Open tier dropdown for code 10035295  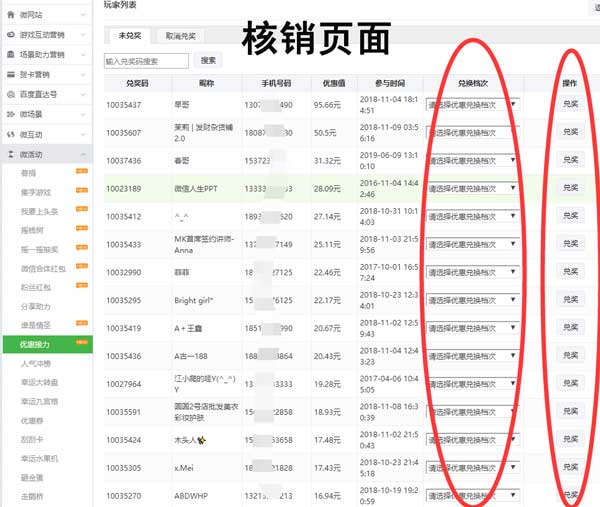coord(473,300)
